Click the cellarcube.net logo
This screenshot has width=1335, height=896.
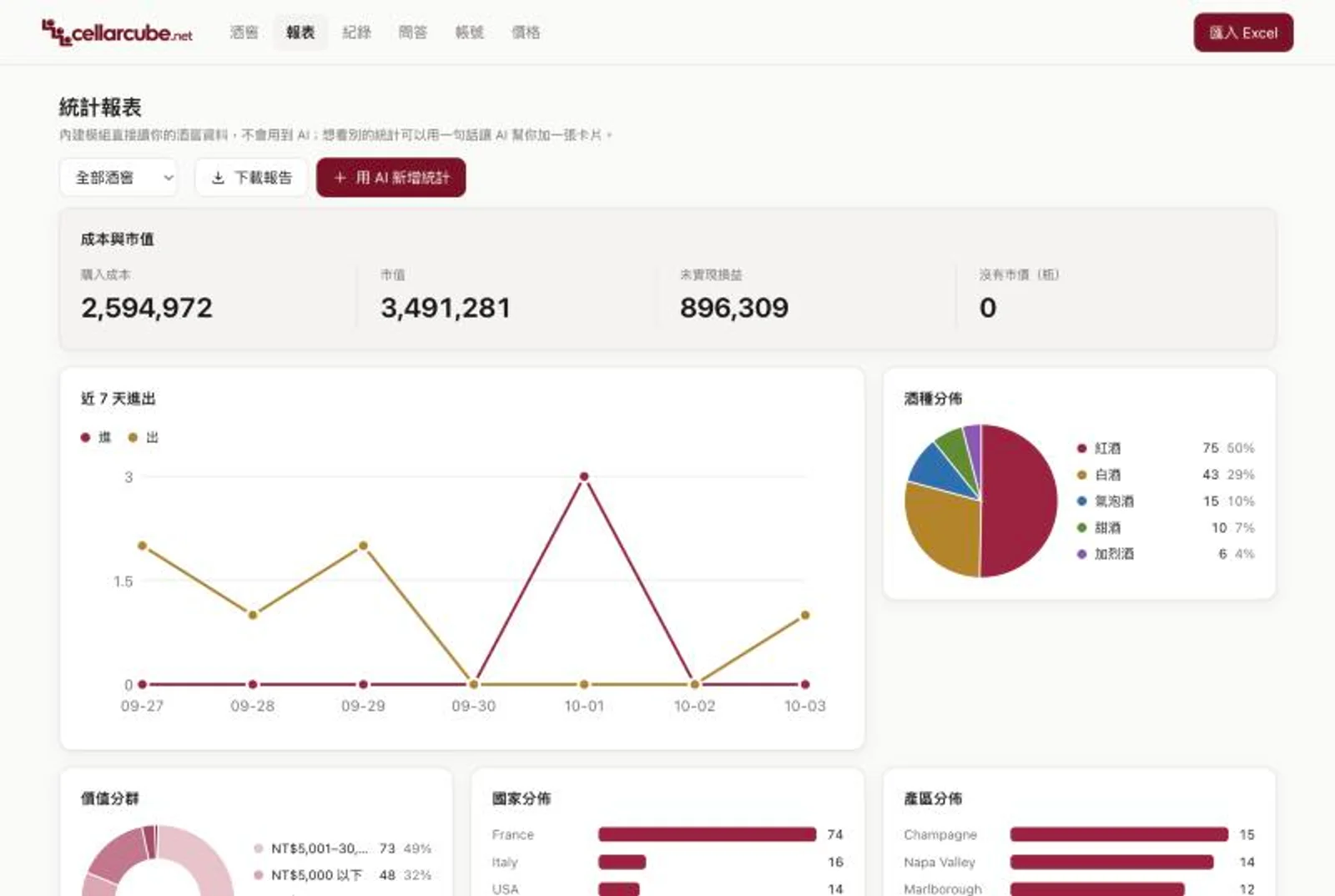point(117,33)
